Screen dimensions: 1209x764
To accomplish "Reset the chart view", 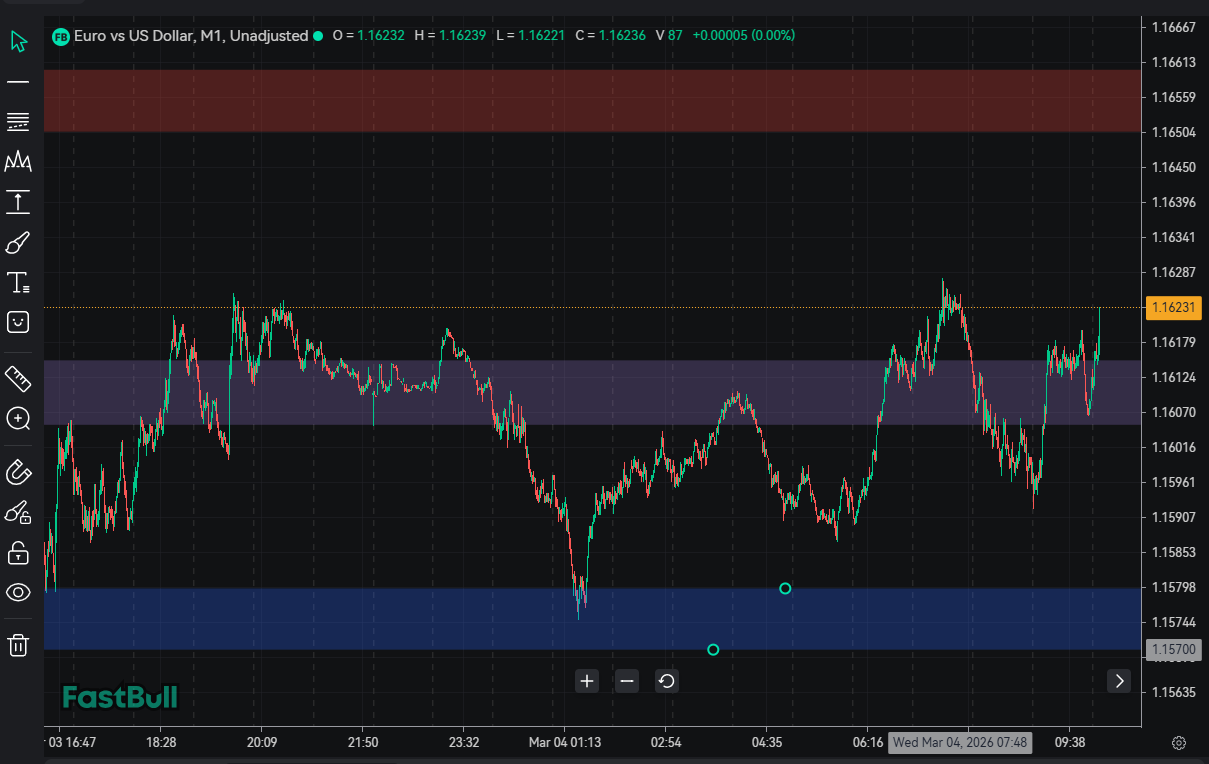I will [667, 681].
